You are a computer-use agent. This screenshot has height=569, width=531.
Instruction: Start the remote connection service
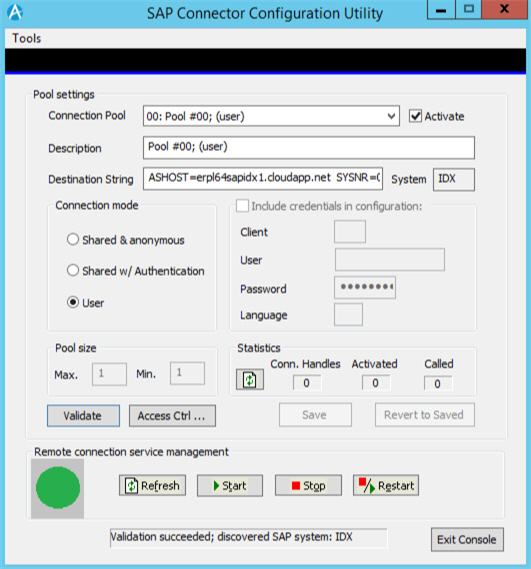230,485
